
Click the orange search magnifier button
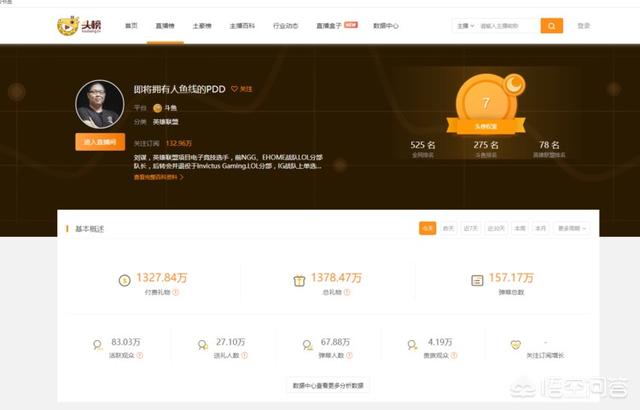coord(551,26)
